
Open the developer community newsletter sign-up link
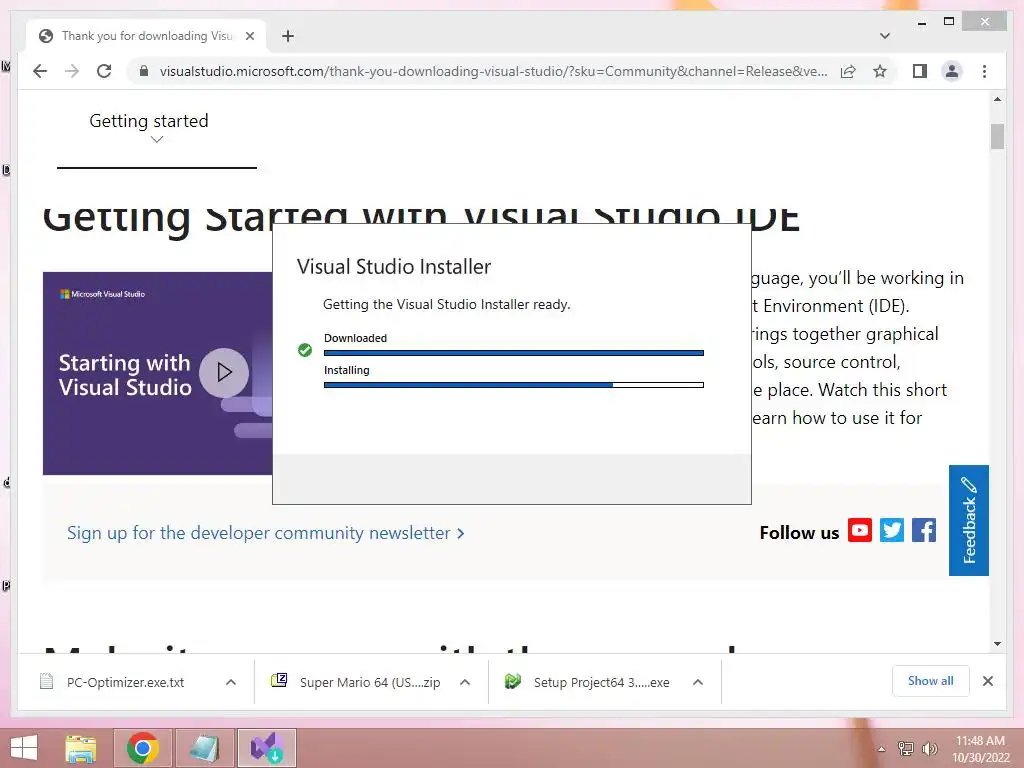click(265, 533)
